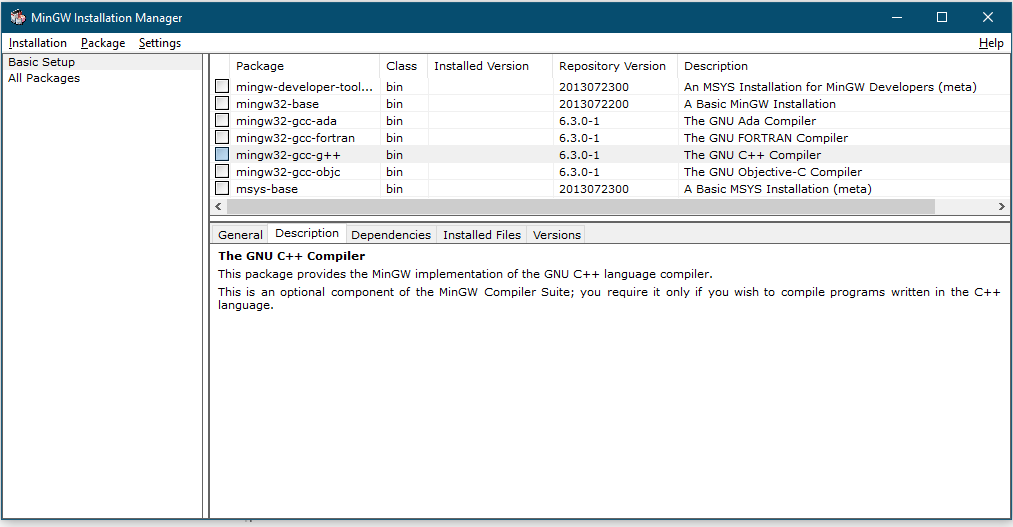Maximize the MinGW Installation Manager window

coord(942,17)
